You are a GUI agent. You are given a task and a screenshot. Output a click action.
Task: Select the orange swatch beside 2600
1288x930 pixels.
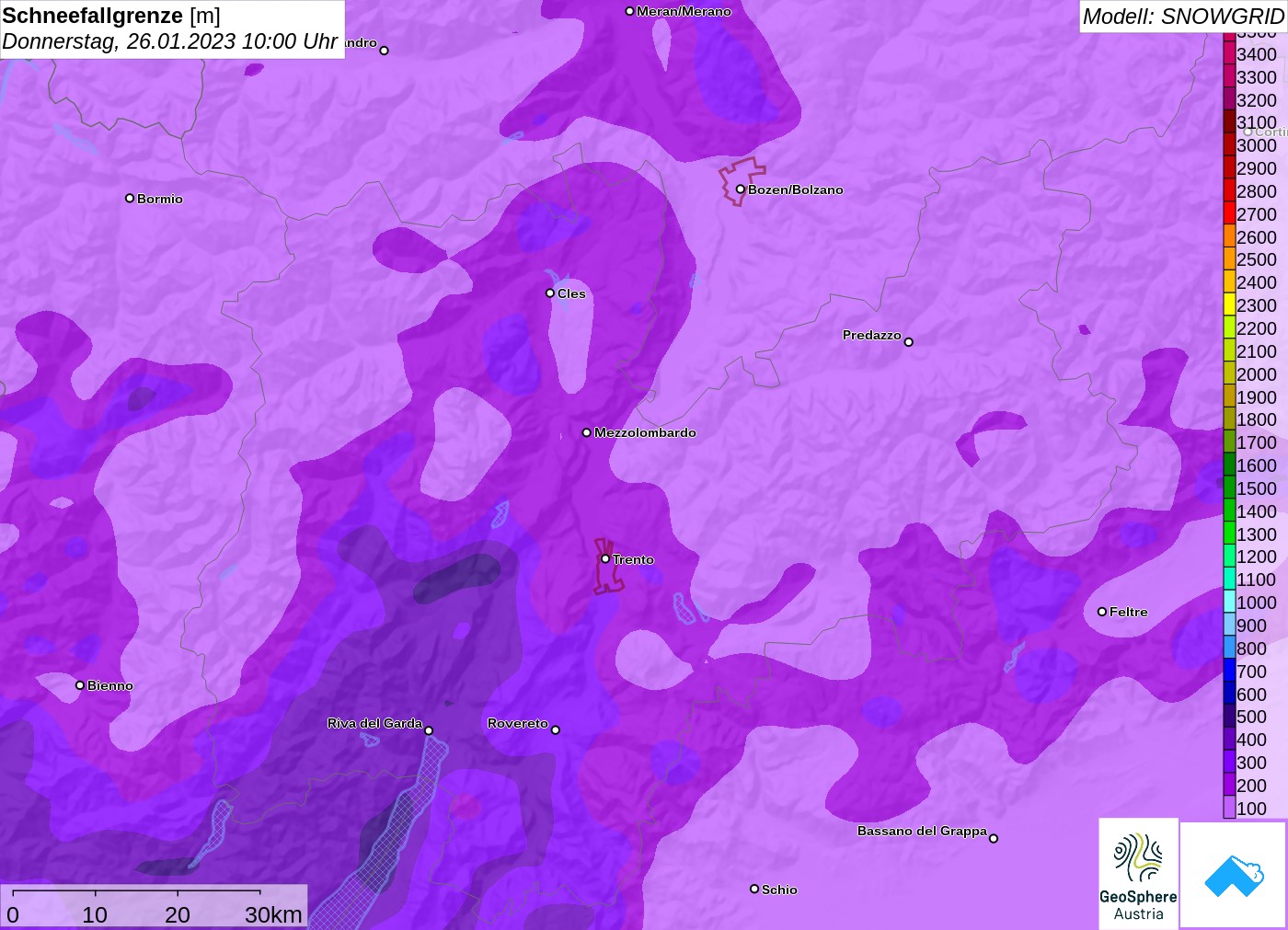[1229, 235]
